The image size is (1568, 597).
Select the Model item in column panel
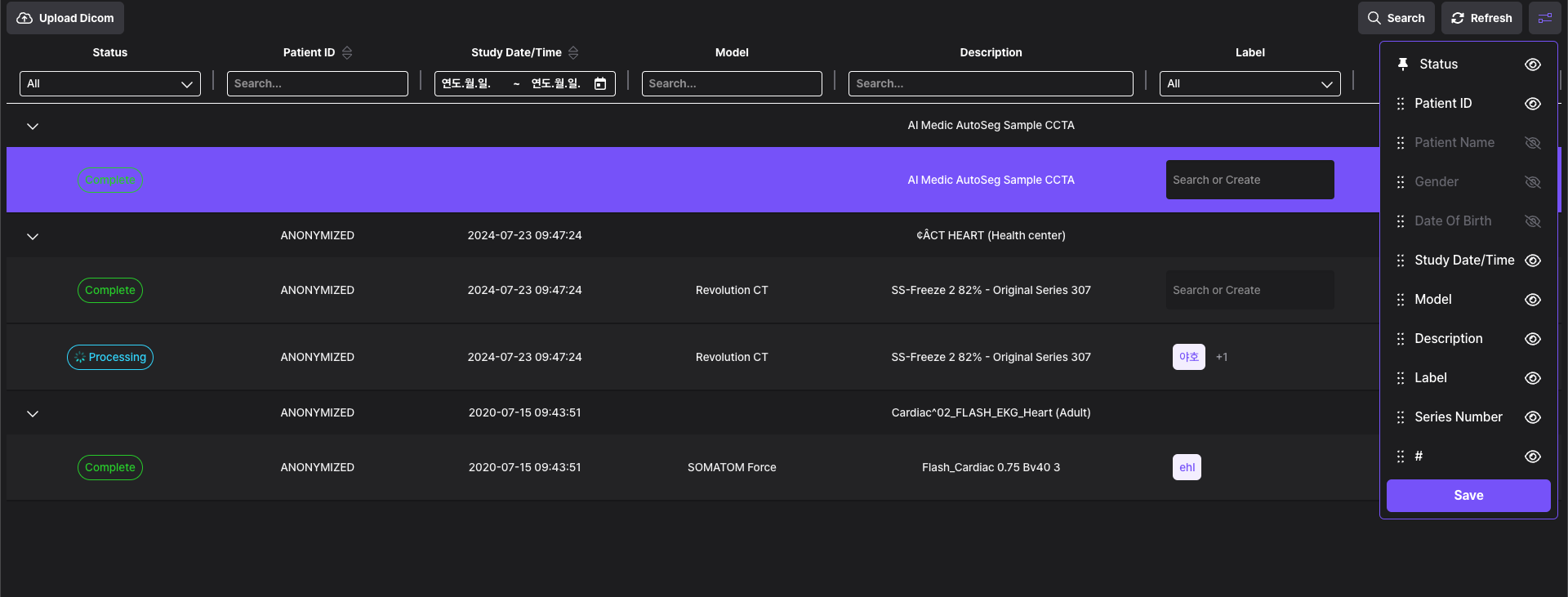pos(1433,299)
